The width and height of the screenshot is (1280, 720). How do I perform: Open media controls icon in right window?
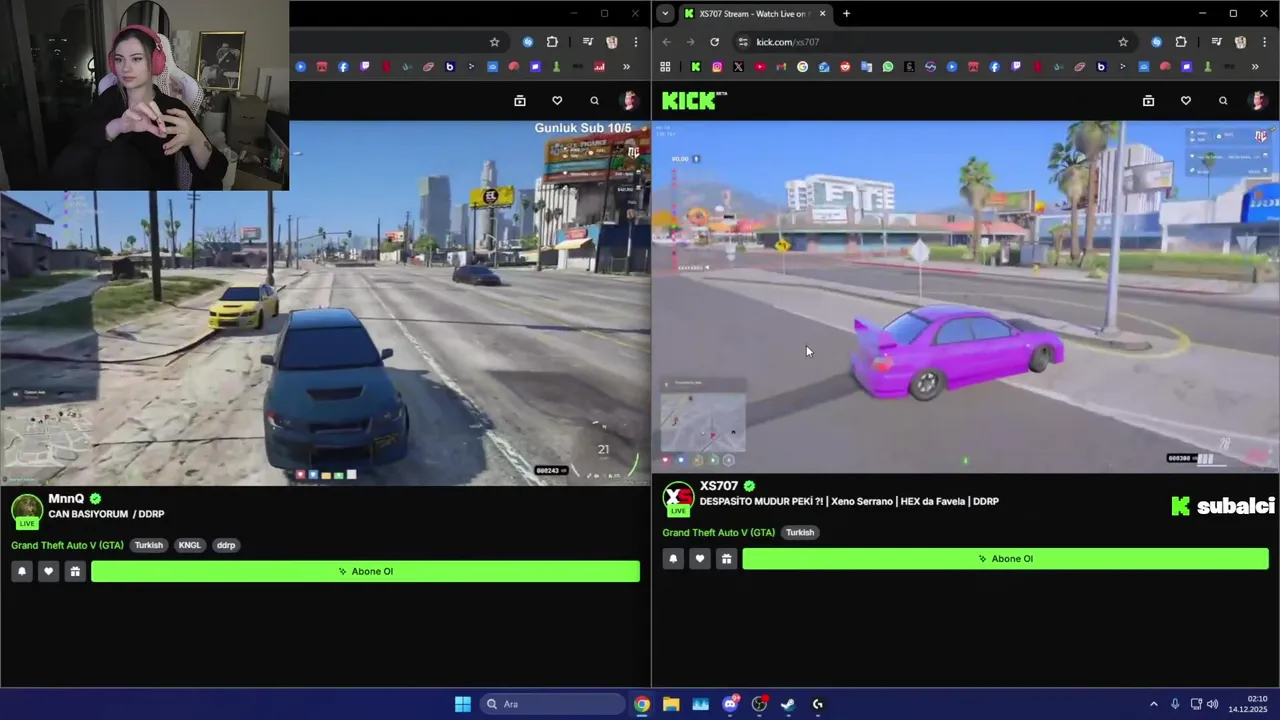[1216, 42]
